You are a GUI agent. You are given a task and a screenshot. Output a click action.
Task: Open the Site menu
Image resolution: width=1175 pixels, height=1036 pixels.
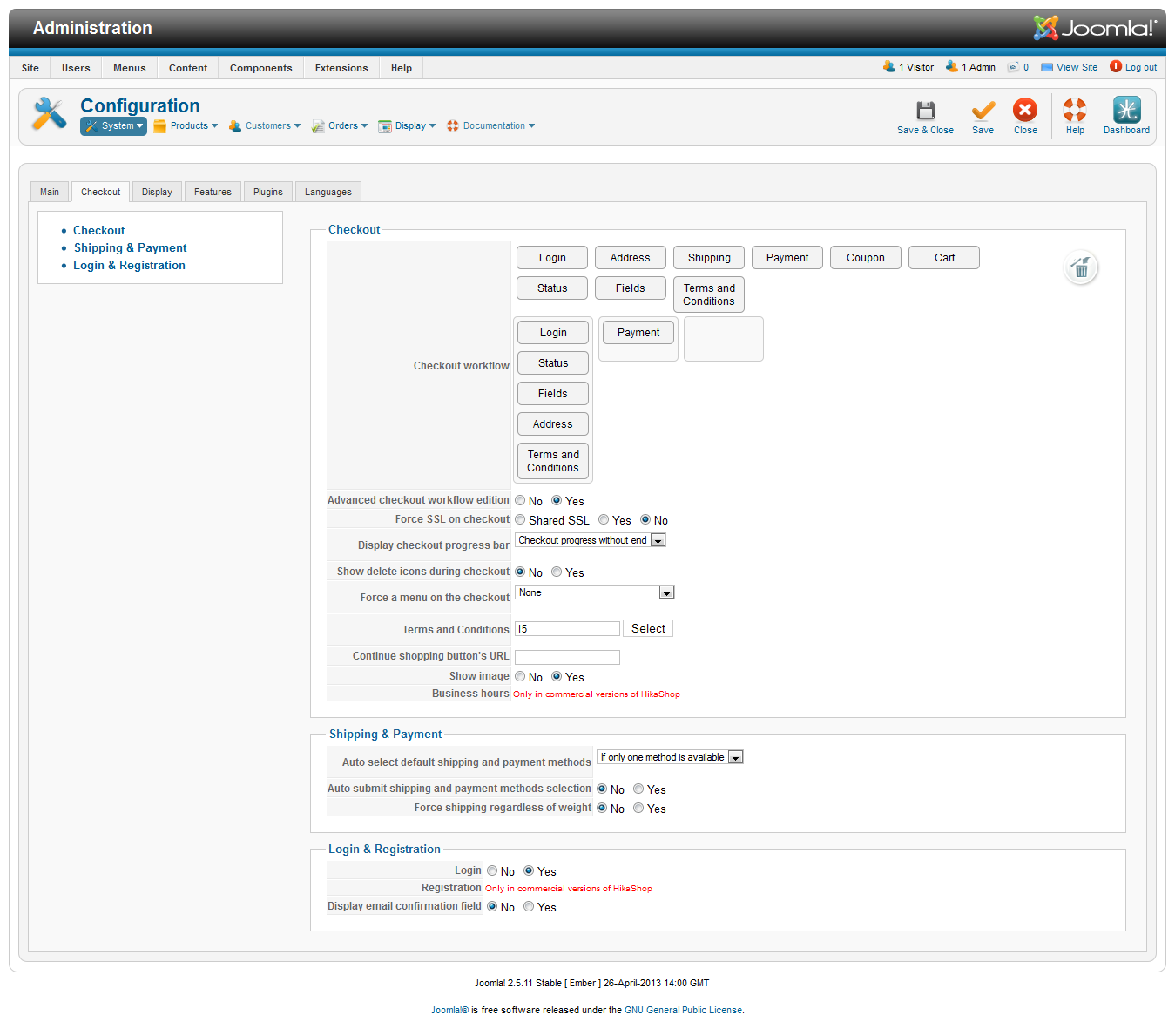[30, 68]
